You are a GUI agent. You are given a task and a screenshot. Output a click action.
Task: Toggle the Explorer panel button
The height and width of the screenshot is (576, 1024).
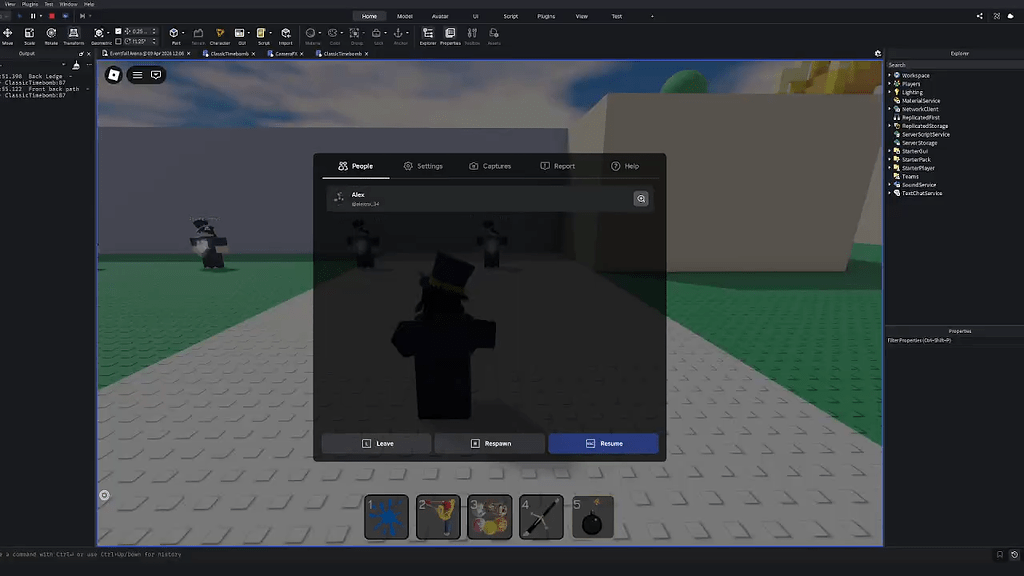(x=428, y=36)
